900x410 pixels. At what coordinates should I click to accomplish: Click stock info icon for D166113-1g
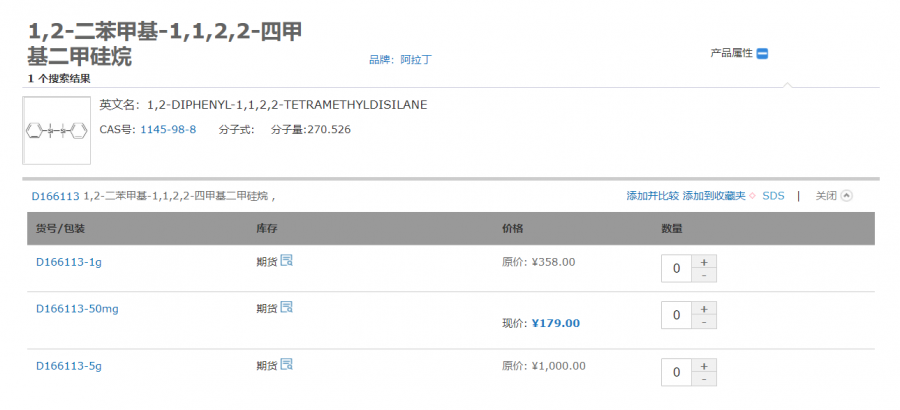(287, 261)
